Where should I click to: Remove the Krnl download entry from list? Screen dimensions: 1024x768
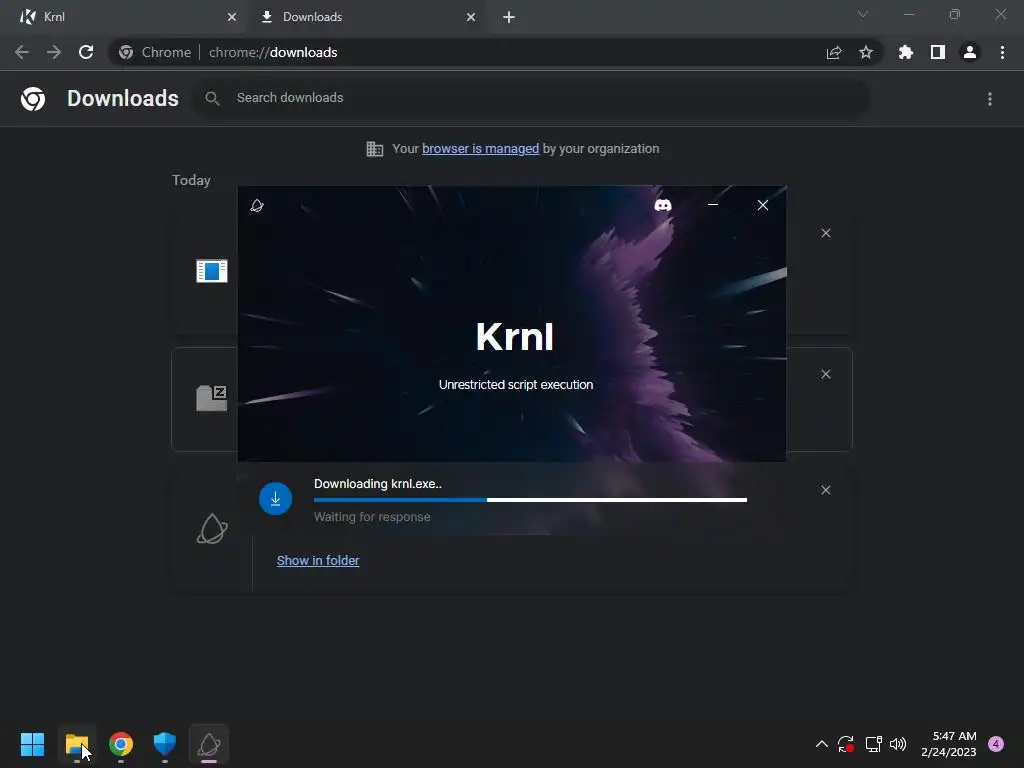826,490
